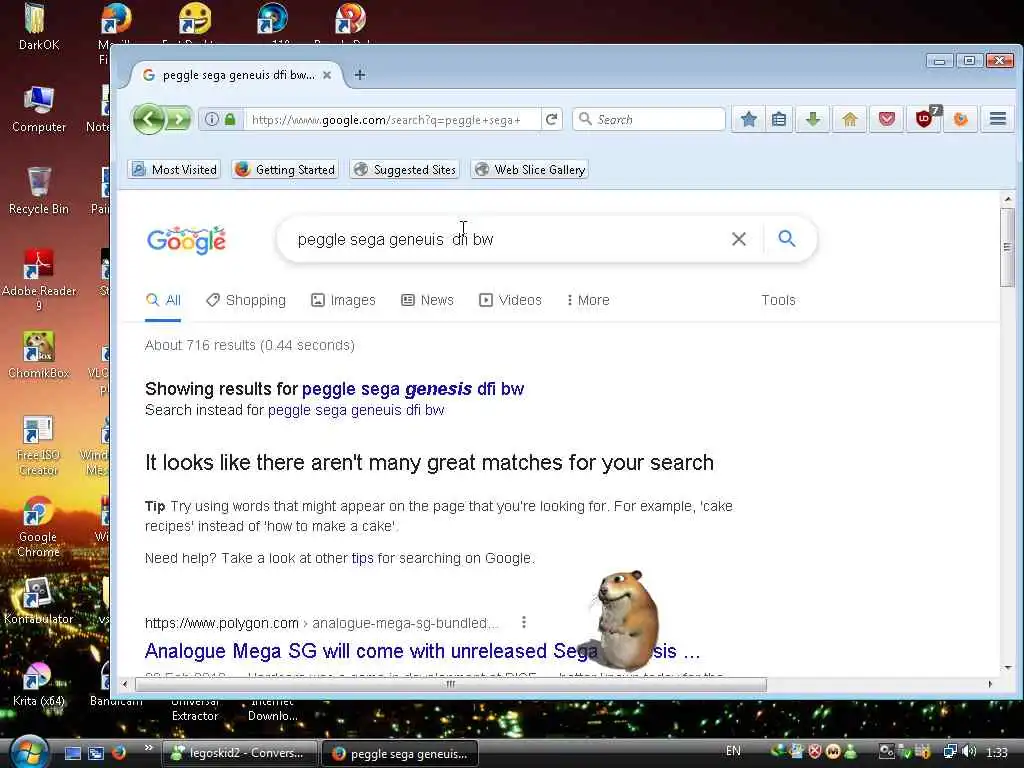This screenshot has width=1024, height=768.
Task: Click the 1:33 system clock
Action: click(996, 752)
